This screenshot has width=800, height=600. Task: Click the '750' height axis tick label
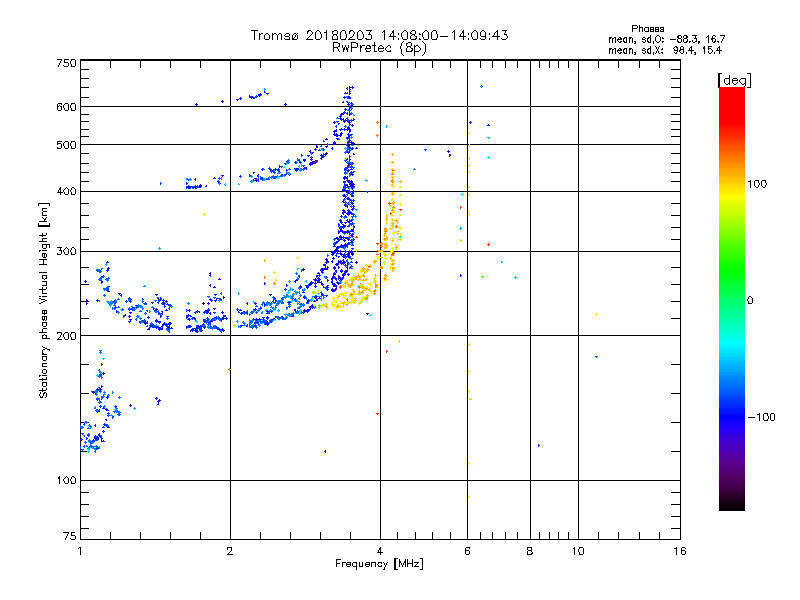66,64
